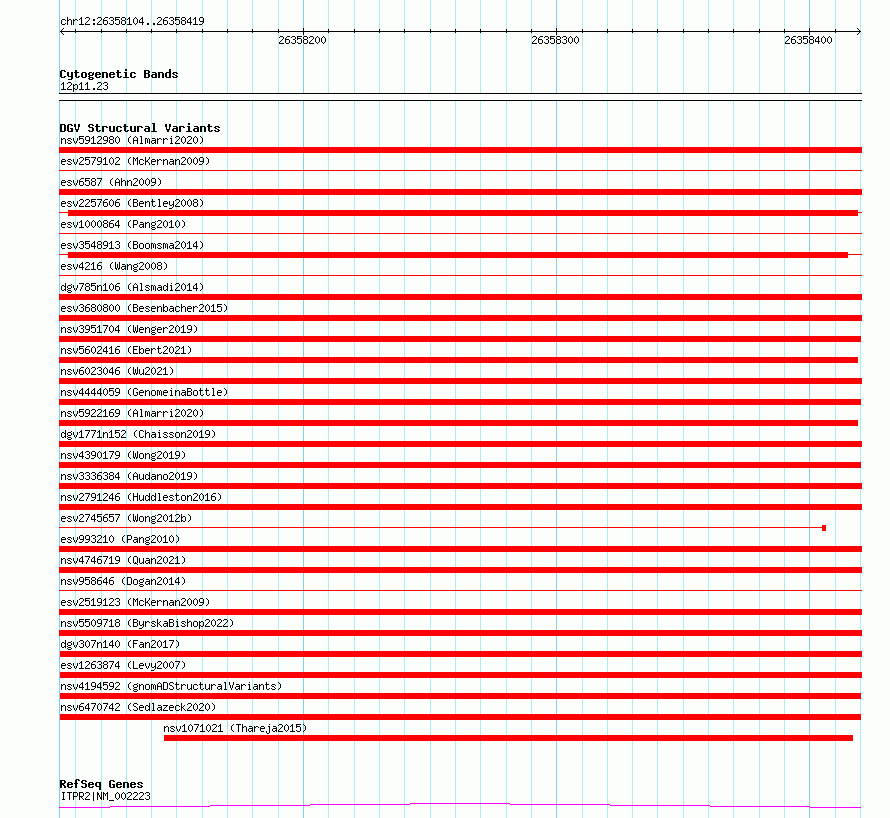Open variant dgv1771n152 (Chaisson2019)

coord(138,434)
